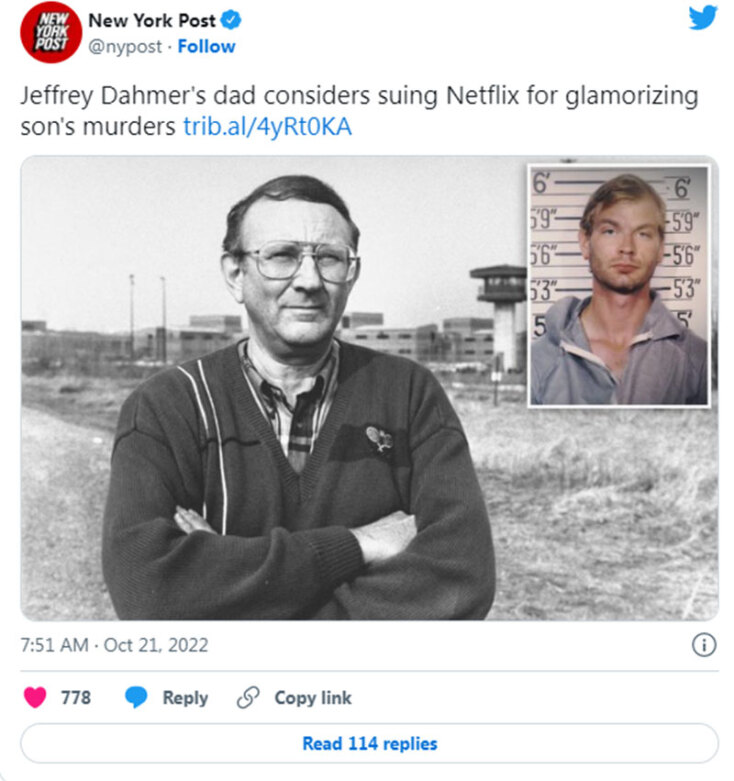Click the blue reply speech bubble icon
The height and width of the screenshot is (781, 734).
click(x=136, y=697)
